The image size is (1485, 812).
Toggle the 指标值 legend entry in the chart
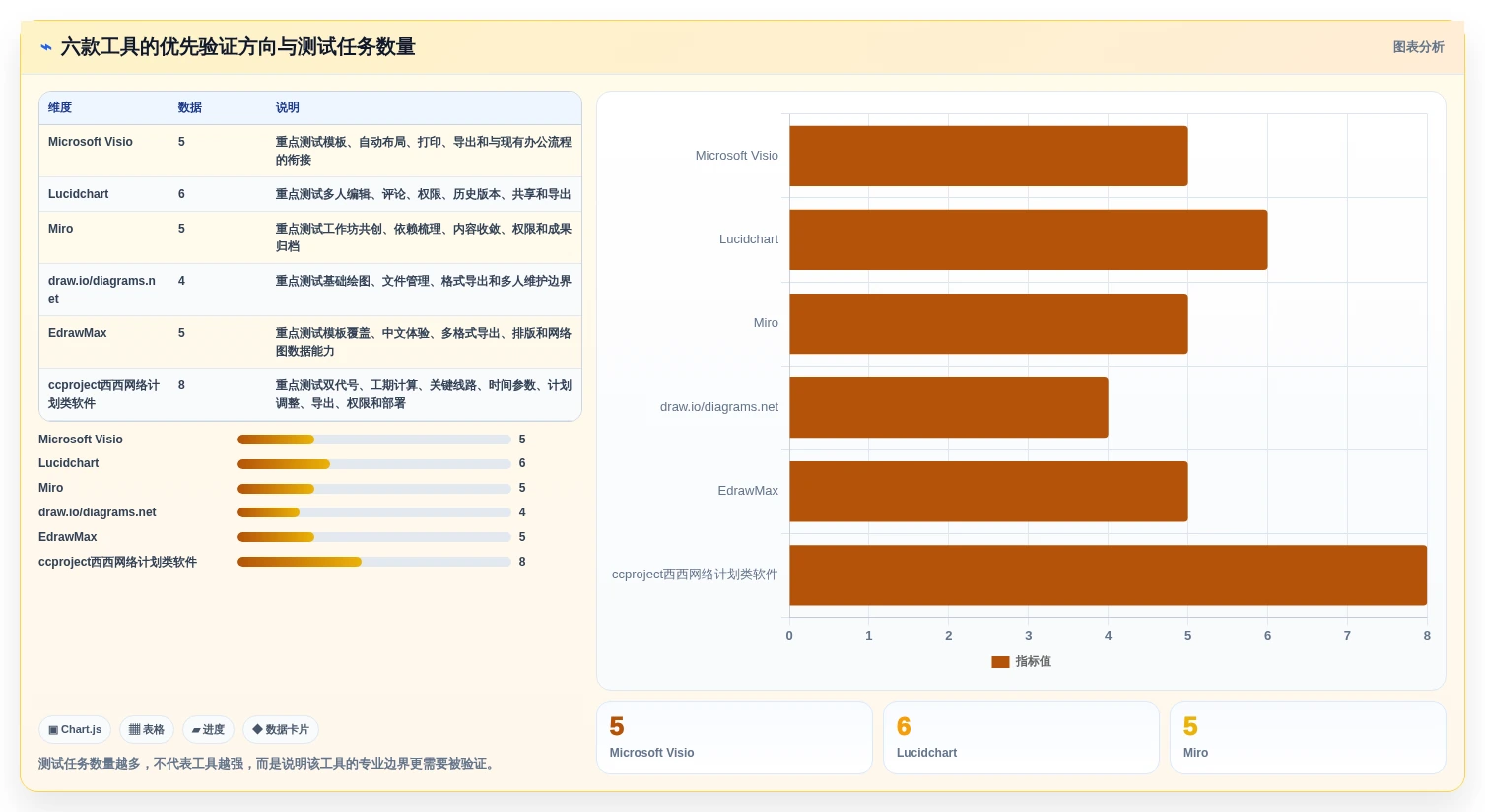(x=1021, y=662)
